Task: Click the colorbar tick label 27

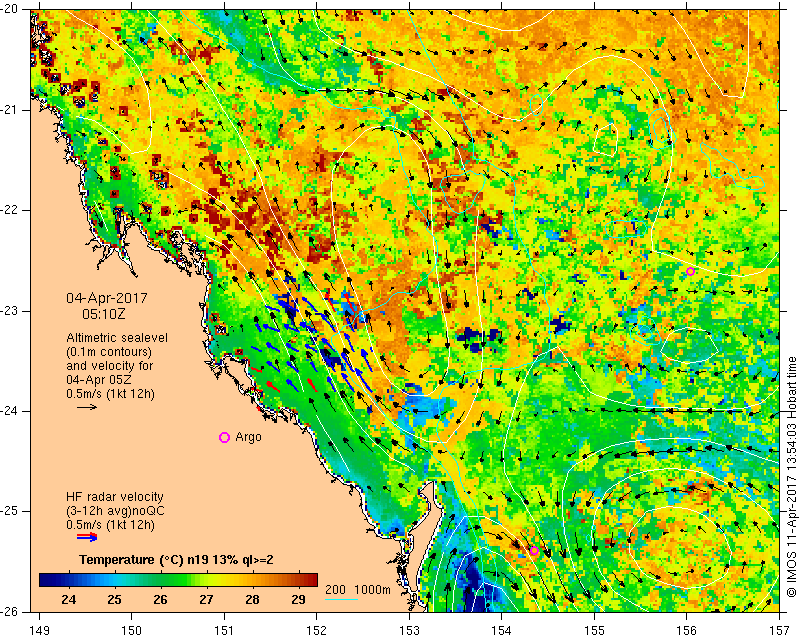Action: (206, 599)
